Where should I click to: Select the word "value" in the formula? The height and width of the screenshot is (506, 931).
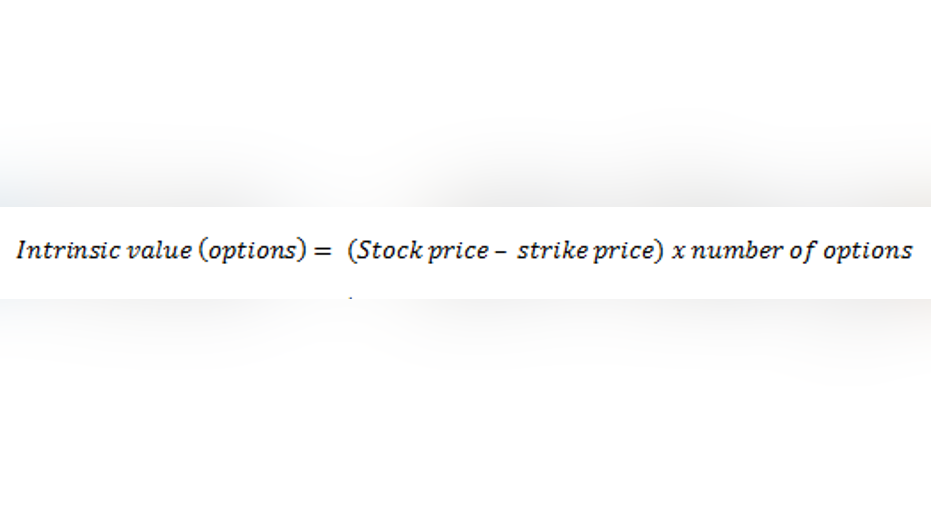pyautogui.click(x=160, y=250)
